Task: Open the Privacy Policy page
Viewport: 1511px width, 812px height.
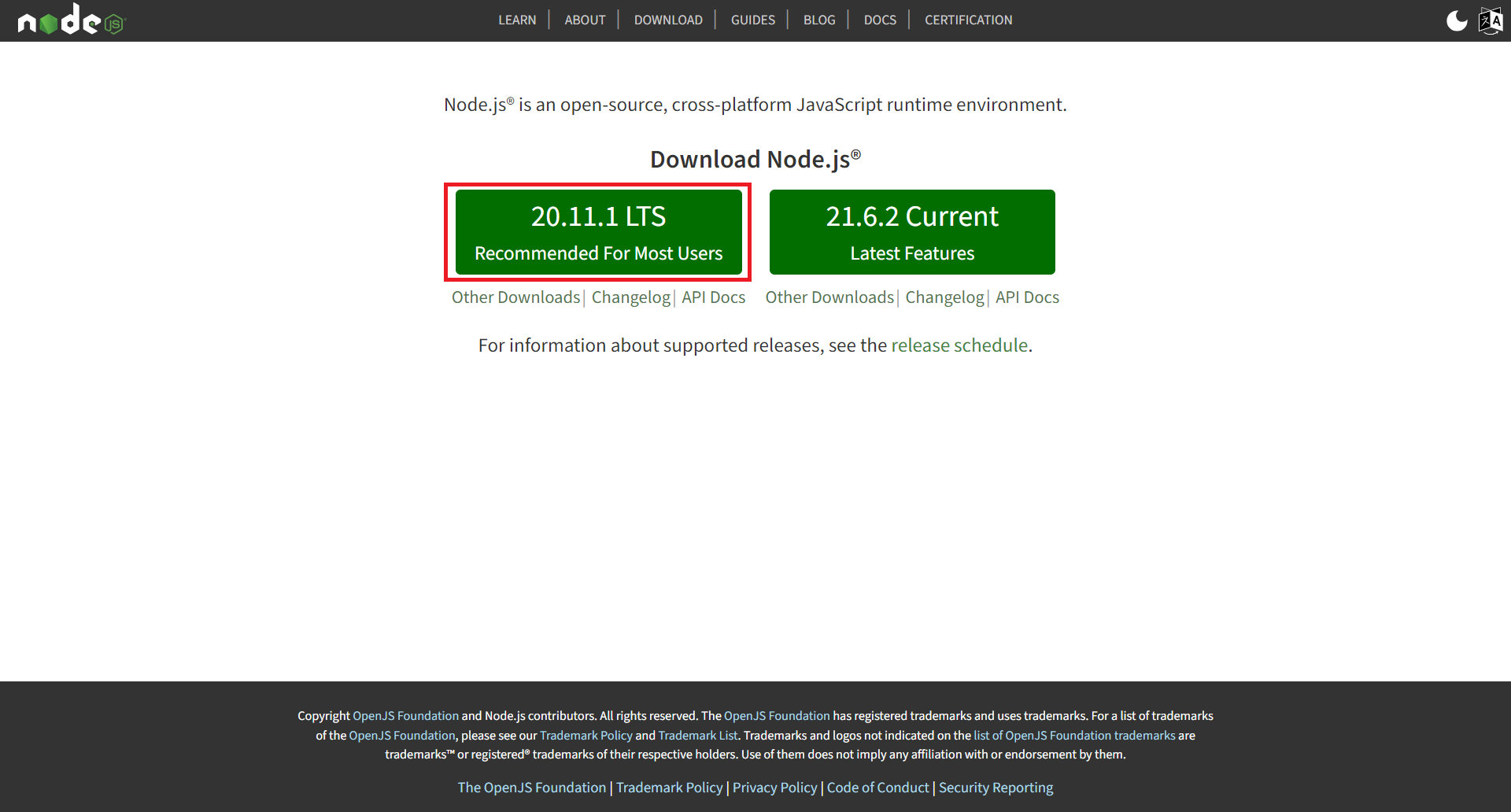Action: [774, 787]
